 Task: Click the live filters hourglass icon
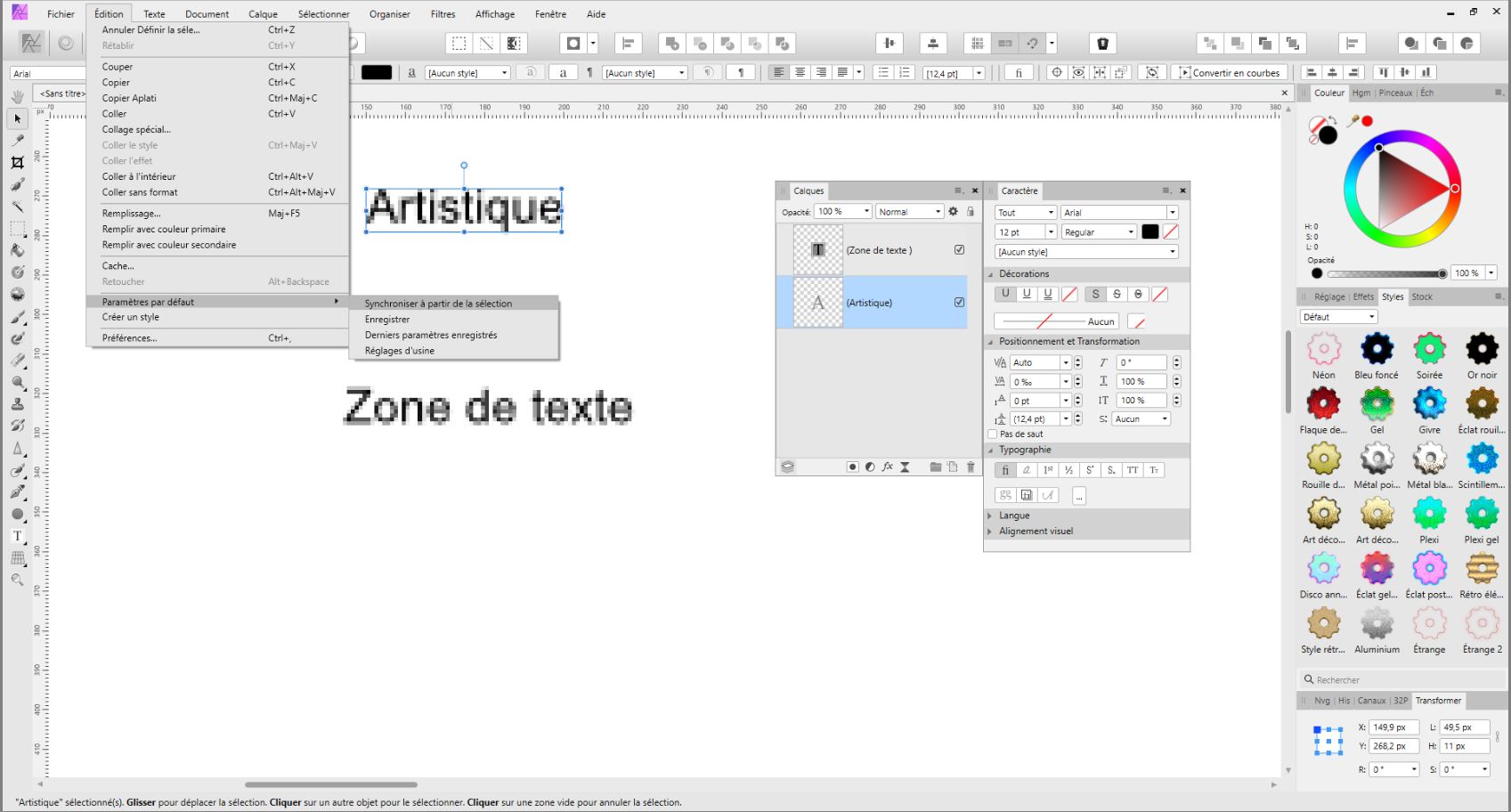click(905, 467)
